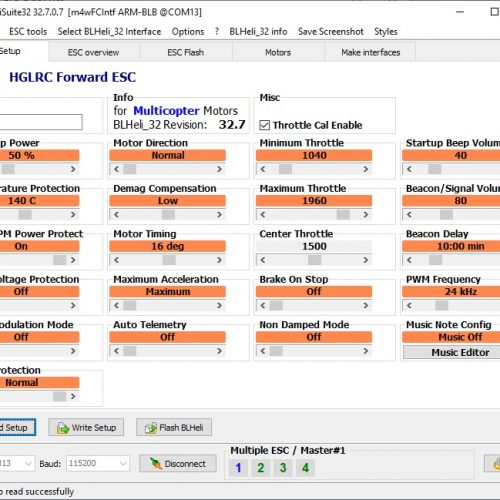Click the Disconnect button
The height and width of the screenshot is (500, 500).
[178, 464]
